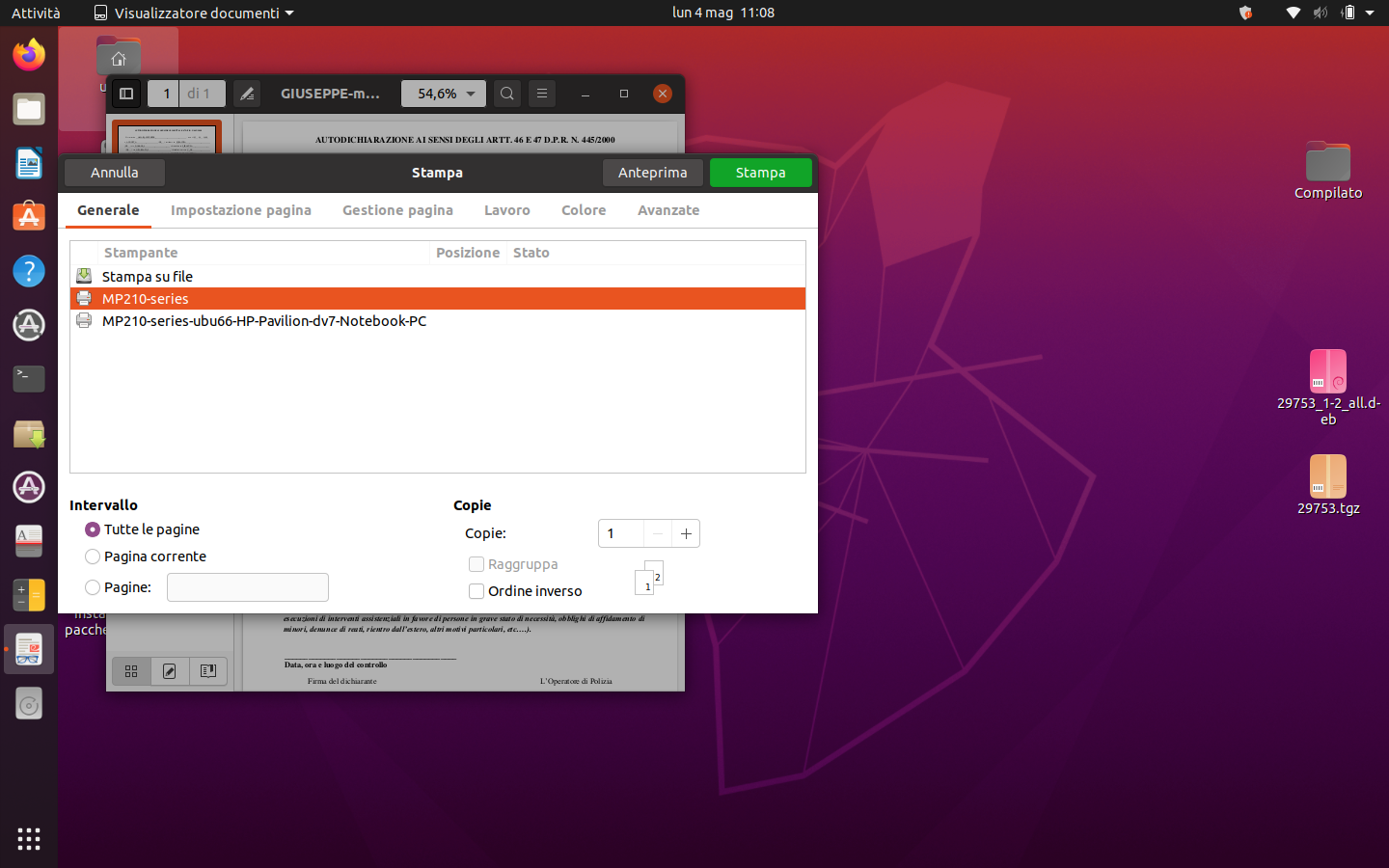Switch to Document Viewer dock icon
This screenshot has width=1389, height=868.
[29, 649]
